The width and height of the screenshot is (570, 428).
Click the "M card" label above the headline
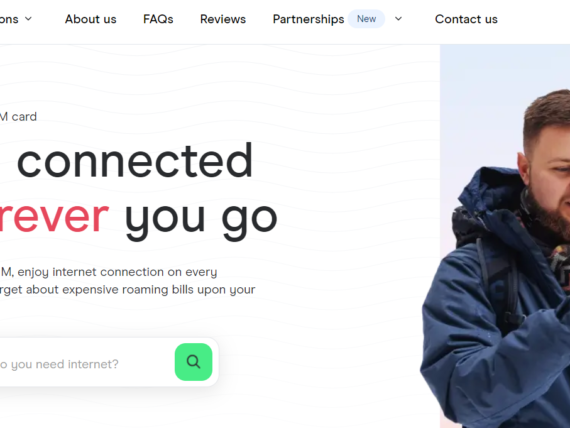point(18,117)
